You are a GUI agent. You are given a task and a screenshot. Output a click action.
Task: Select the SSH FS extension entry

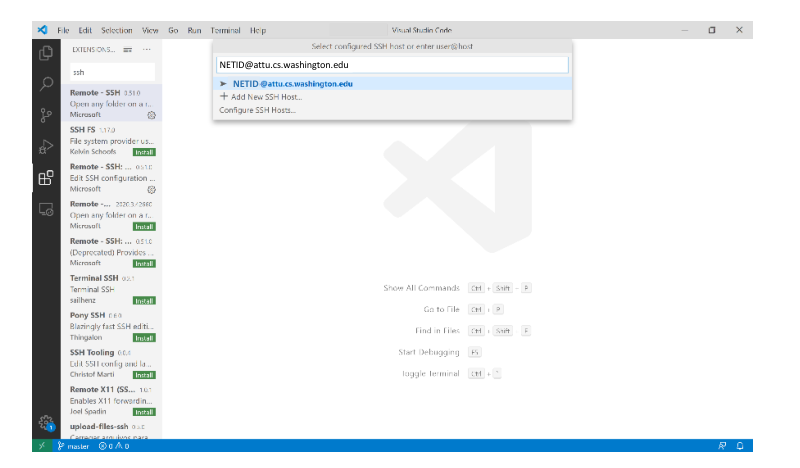pyautogui.click(x=112, y=140)
